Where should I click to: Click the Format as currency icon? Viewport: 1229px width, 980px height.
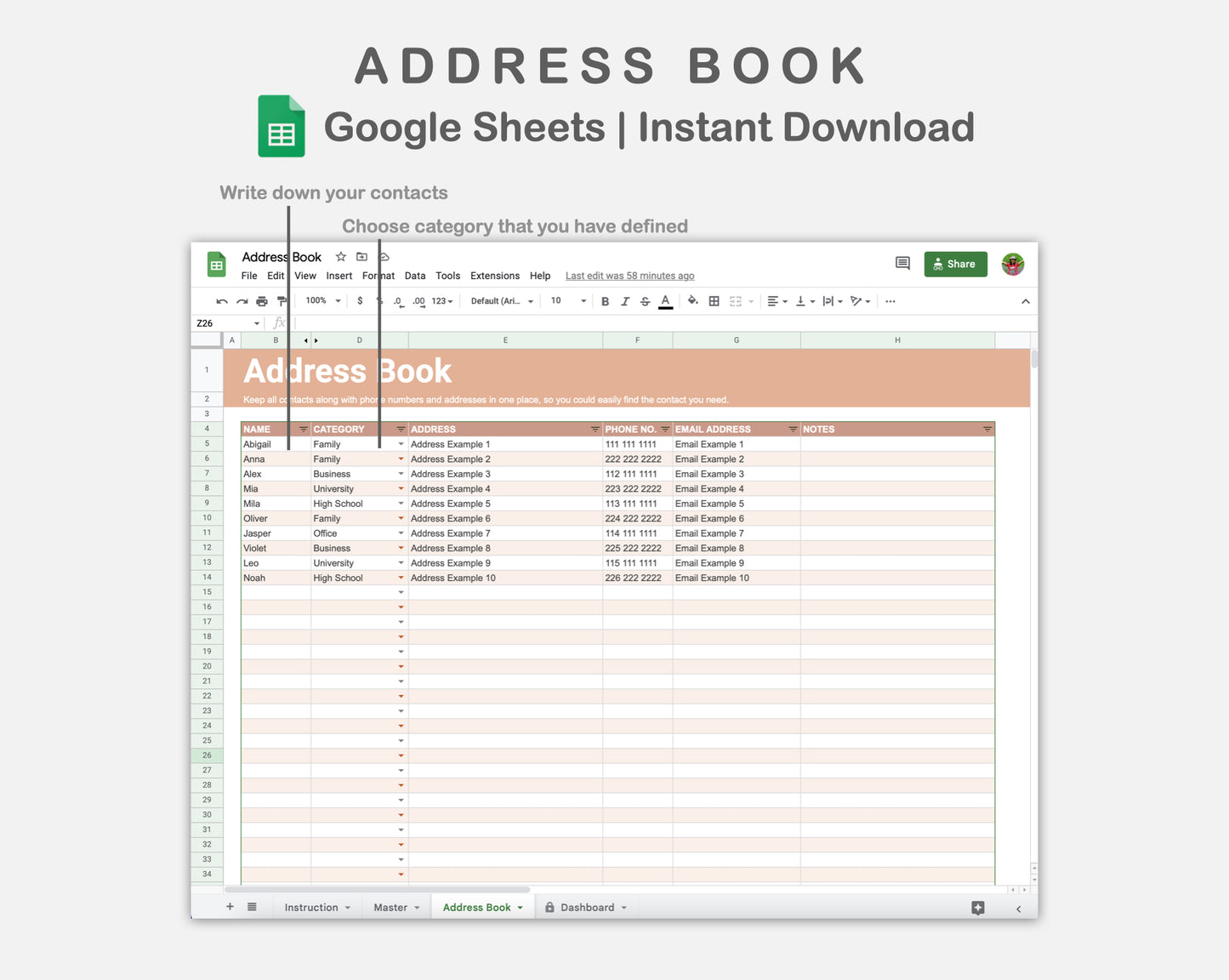tap(361, 301)
